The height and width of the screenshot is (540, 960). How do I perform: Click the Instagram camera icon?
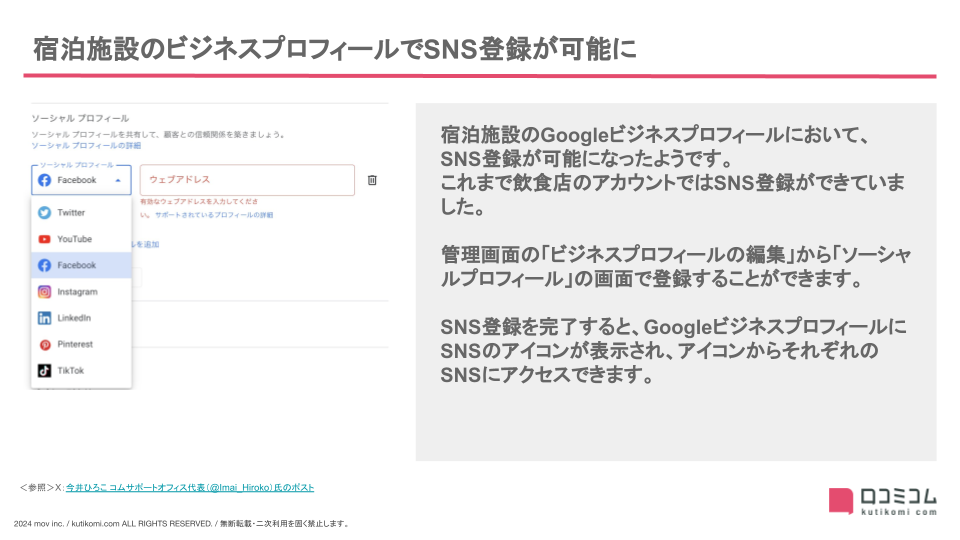point(44,292)
